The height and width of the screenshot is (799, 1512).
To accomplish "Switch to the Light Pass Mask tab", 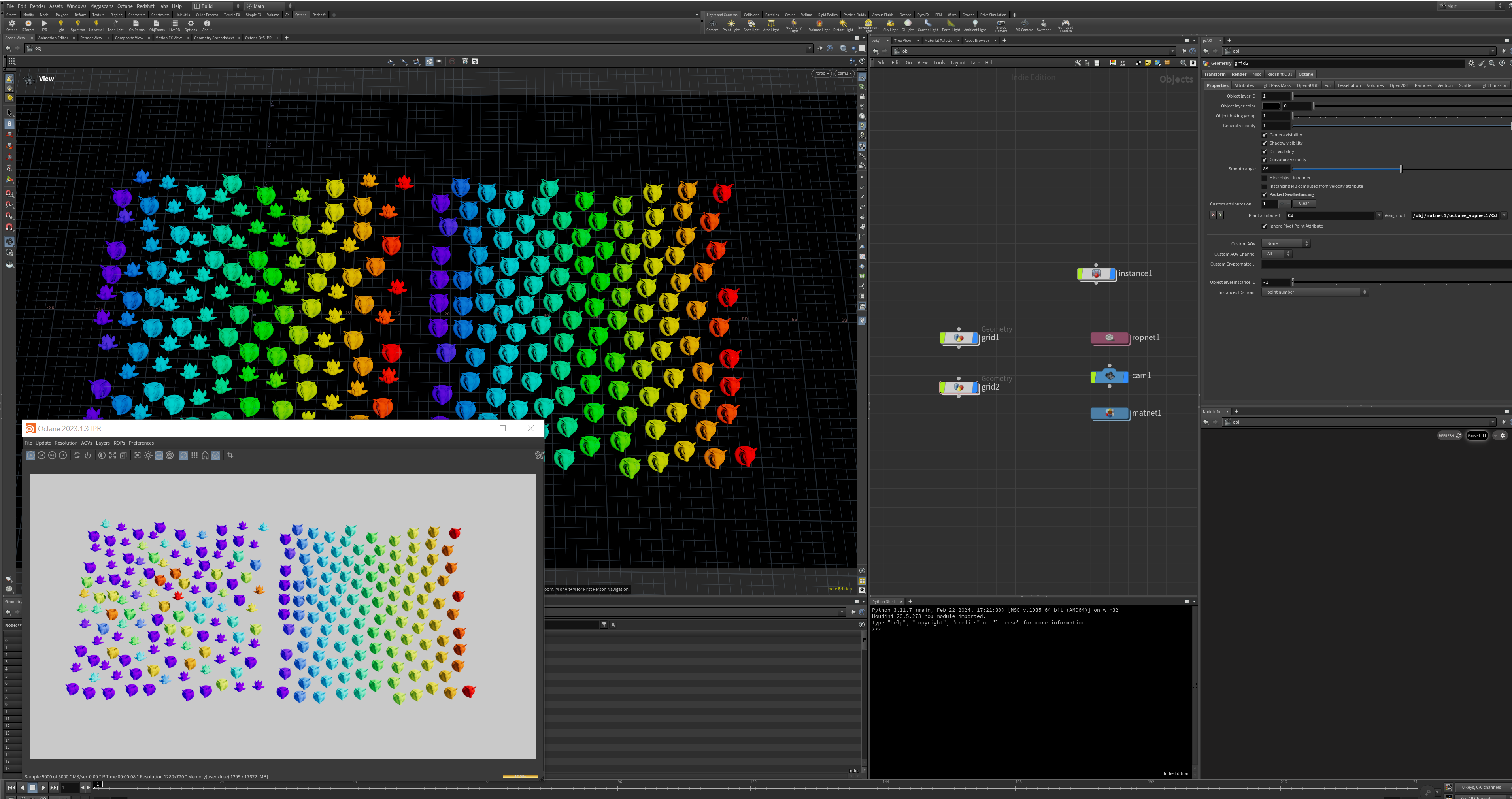I will pyautogui.click(x=1275, y=85).
